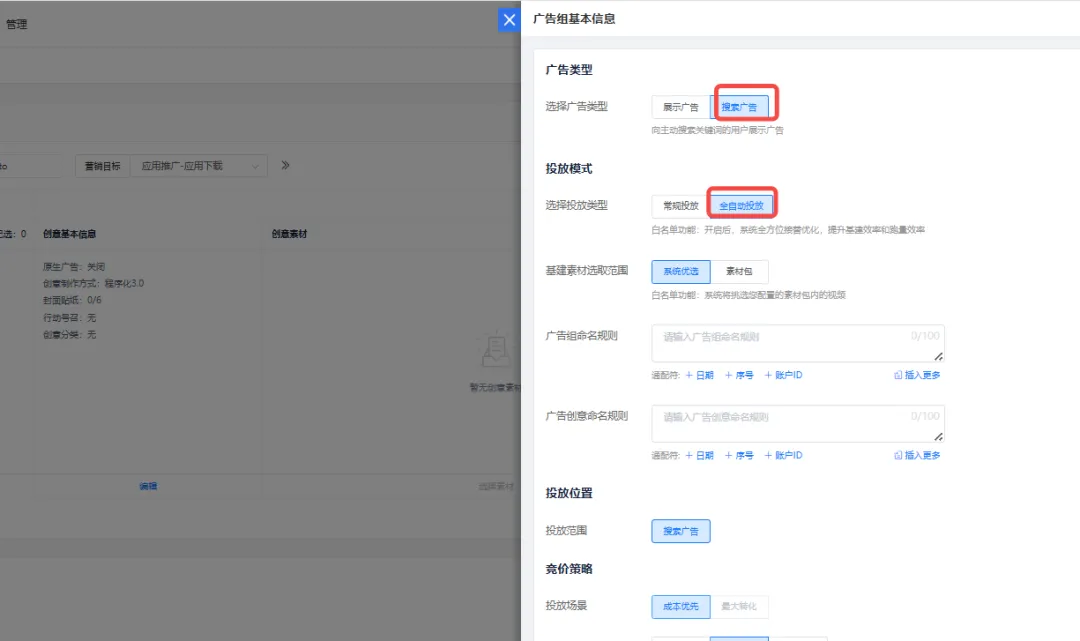
Task: Click the 投放位置 section heading
Action: [x=569, y=493]
